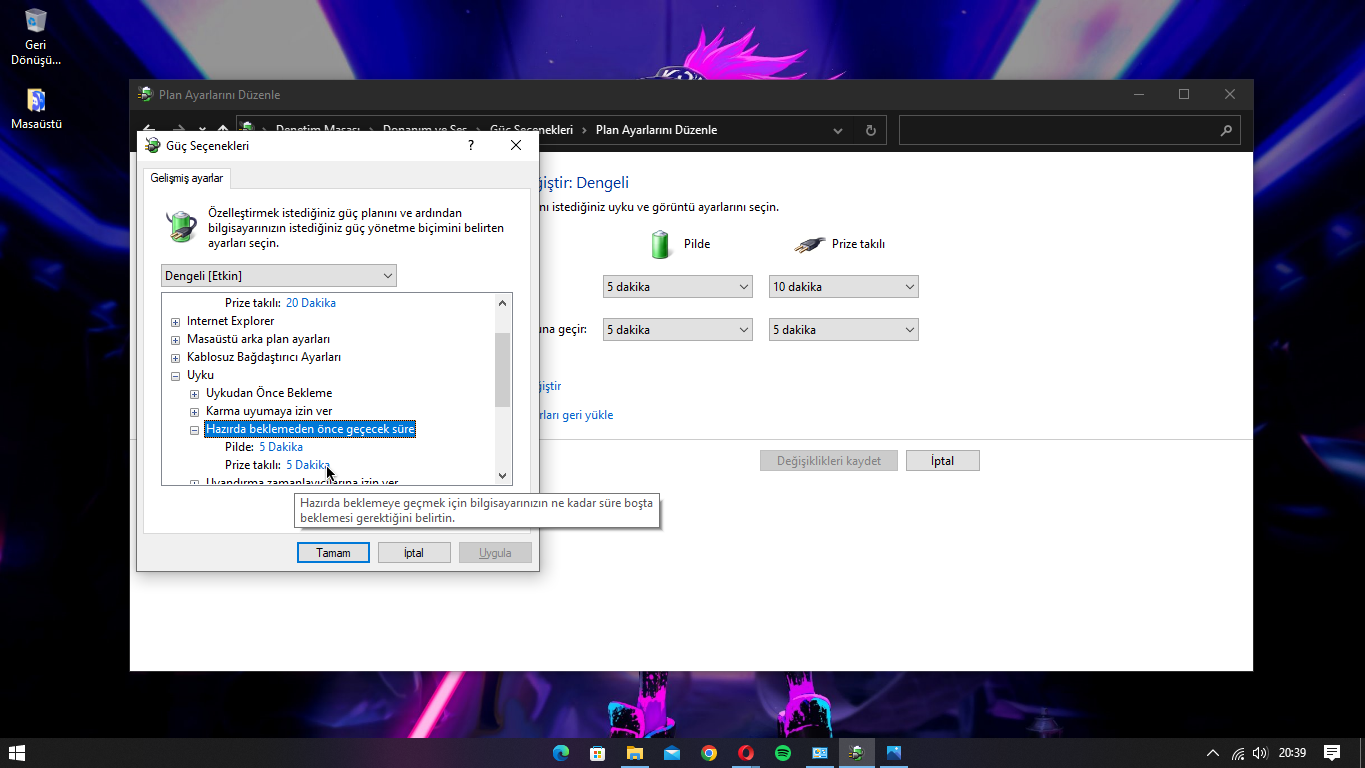Click the Prize takılı power plug icon

pyautogui.click(x=809, y=244)
